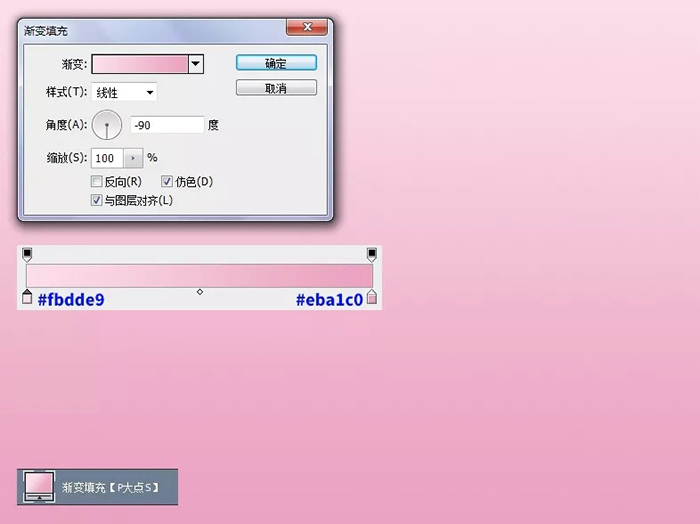Click the #fbdde9 hex label
This screenshot has width=700, height=524.
71,299
